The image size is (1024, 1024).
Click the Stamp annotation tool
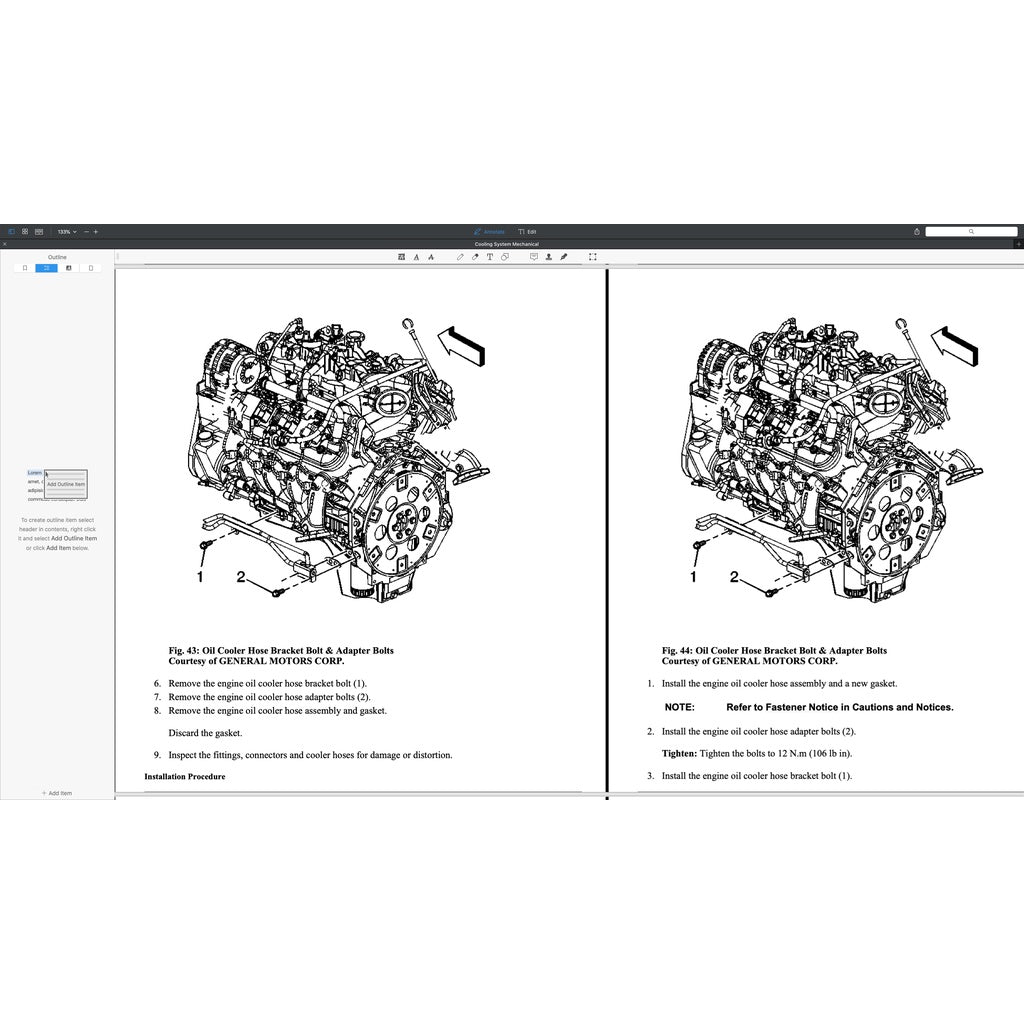[x=548, y=256]
